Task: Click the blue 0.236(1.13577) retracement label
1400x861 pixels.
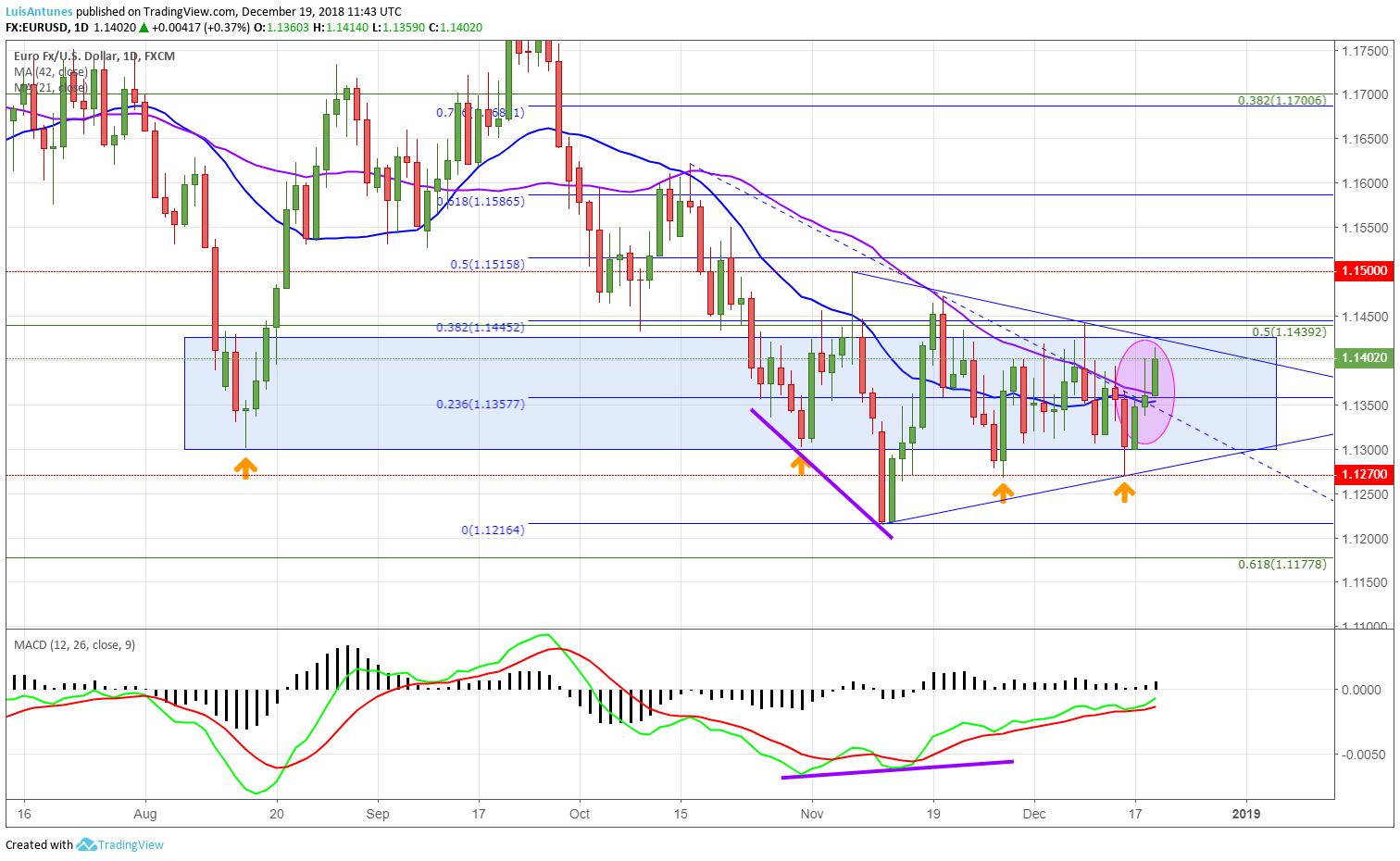Action: click(480, 404)
